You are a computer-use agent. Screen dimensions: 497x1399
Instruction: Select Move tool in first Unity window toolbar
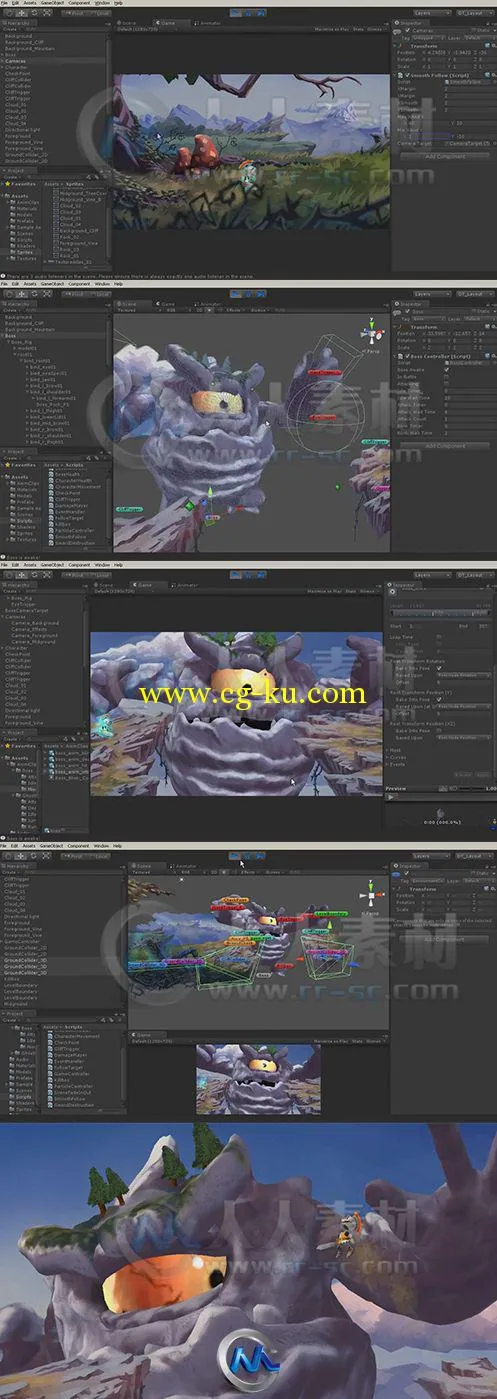tap(20, 13)
